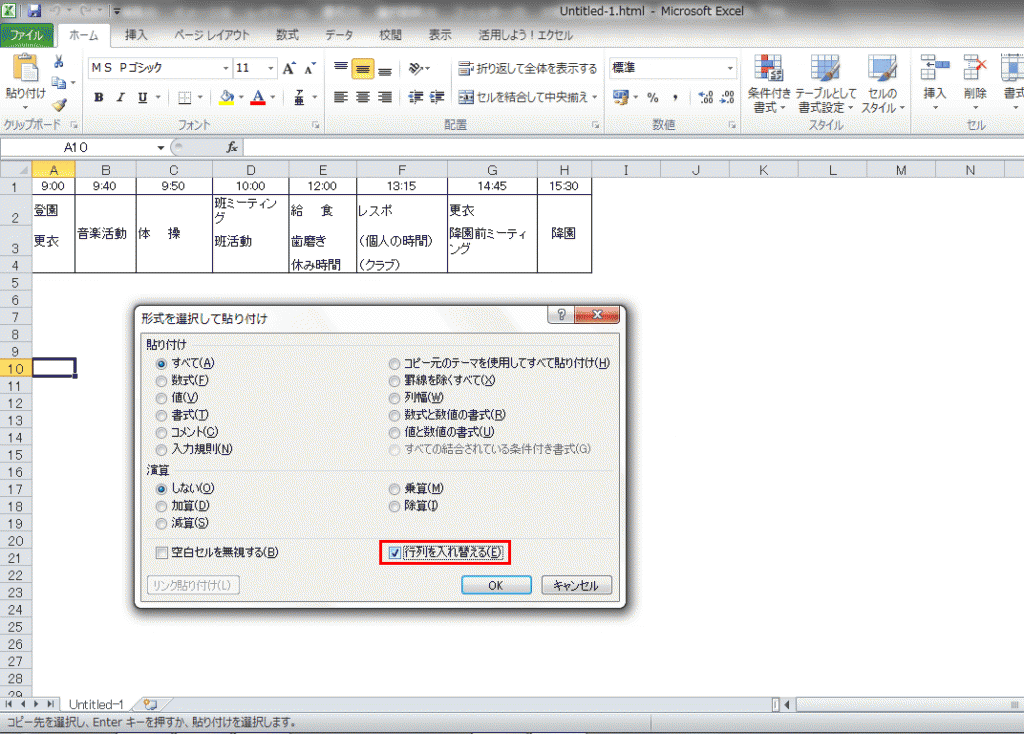Click the キャンセル button

click(576, 586)
